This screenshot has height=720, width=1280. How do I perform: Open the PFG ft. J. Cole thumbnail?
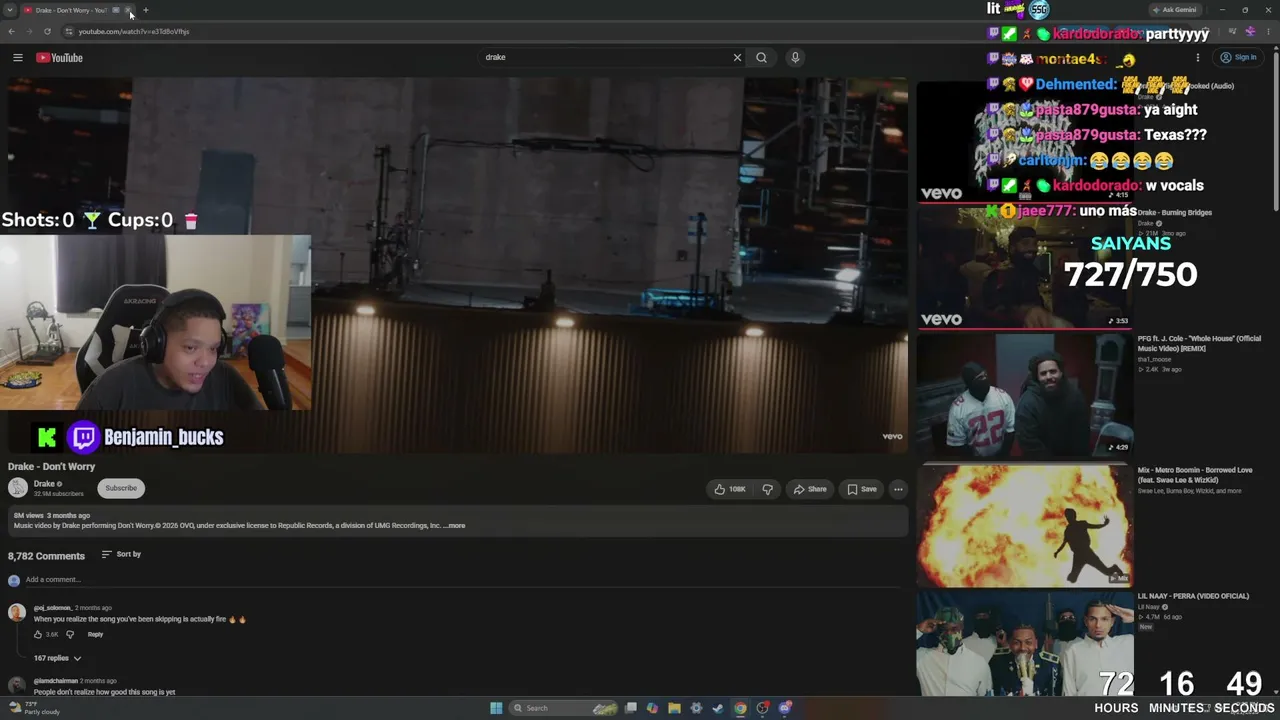coord(1025,395)
